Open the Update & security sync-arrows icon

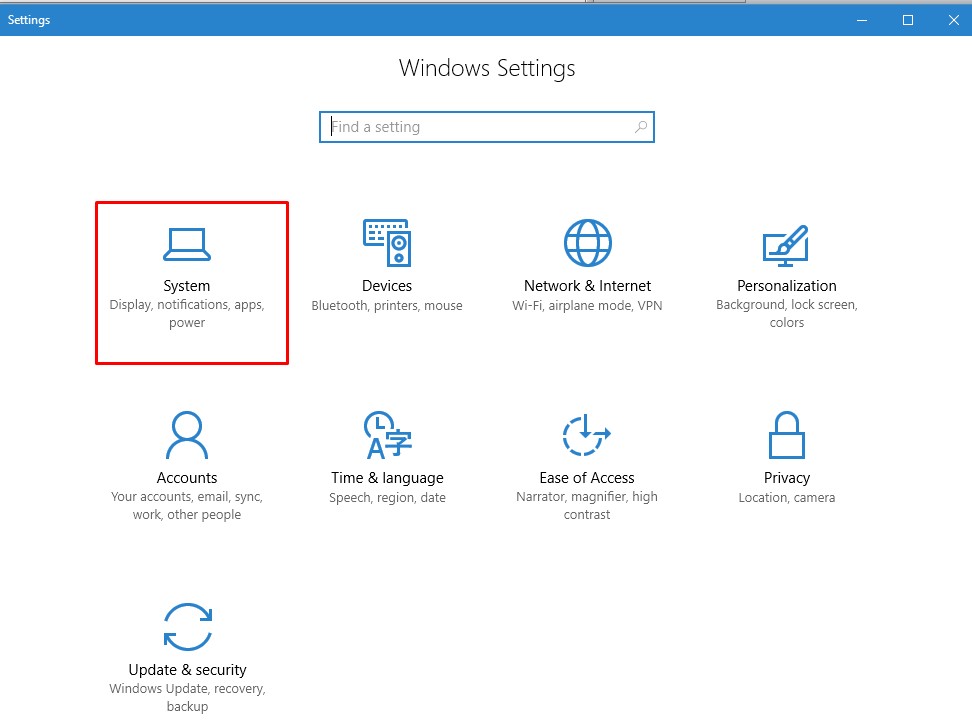188,627
